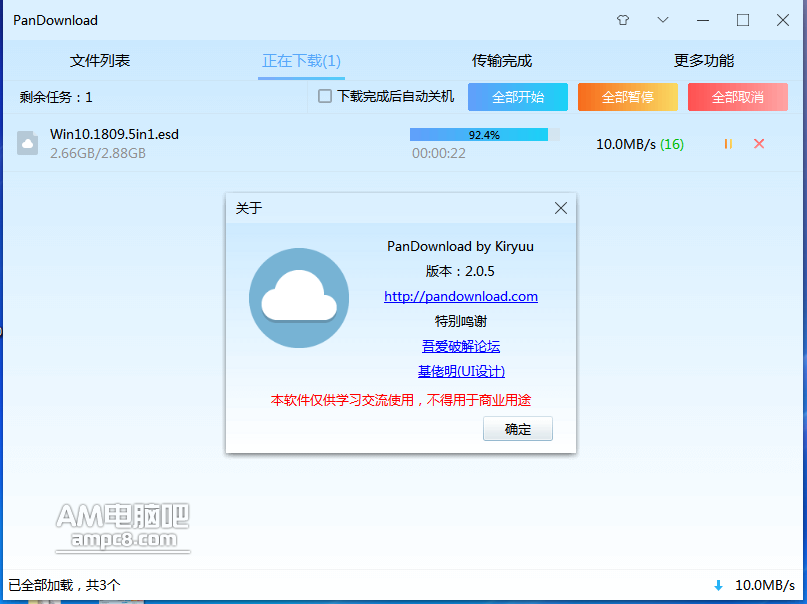Click the file icon beside Win10.1809.5in1.esd
Viewport: 807px width, 604px height.
pos(27,143)
